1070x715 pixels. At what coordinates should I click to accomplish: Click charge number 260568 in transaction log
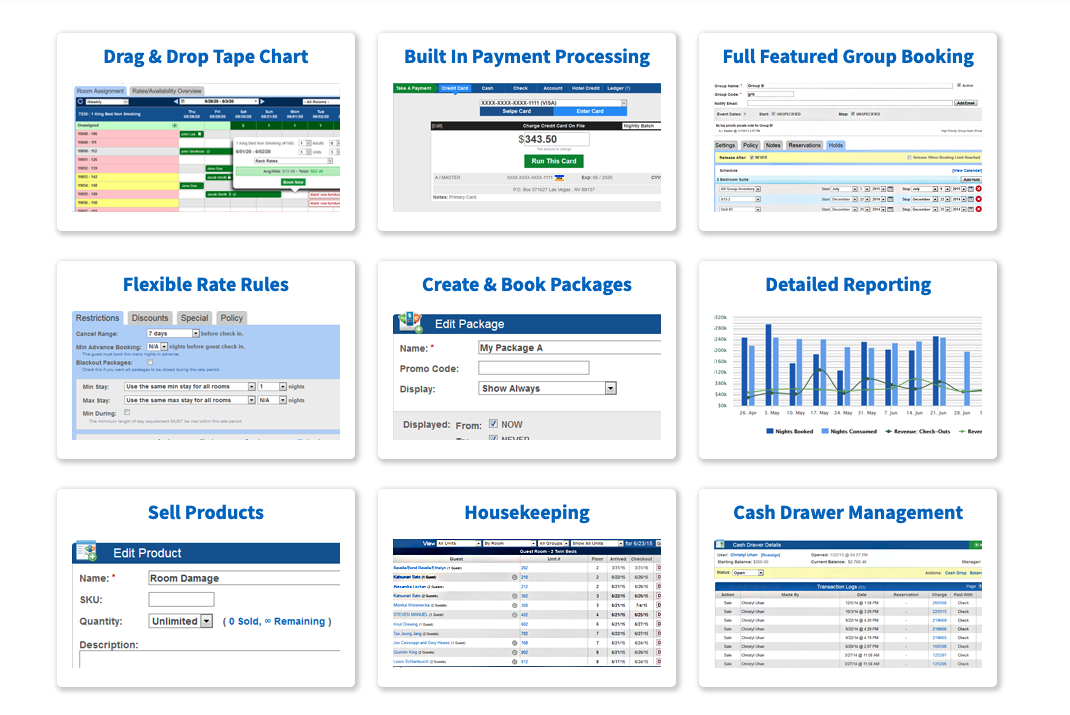click(x=940, y=602)
